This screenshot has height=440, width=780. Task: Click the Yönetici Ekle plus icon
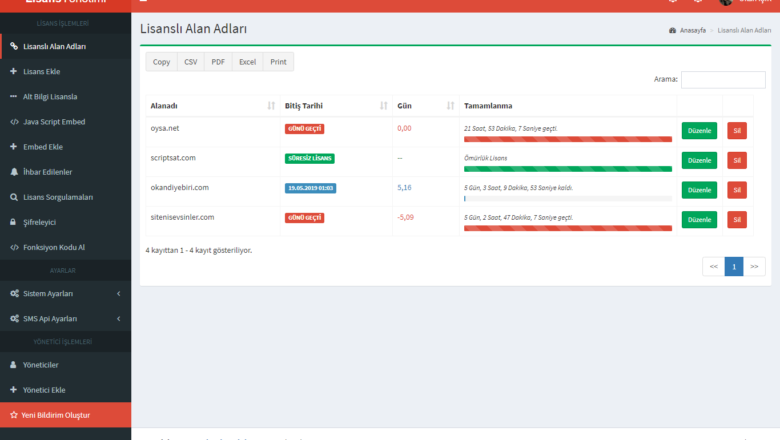coord(13,390)
